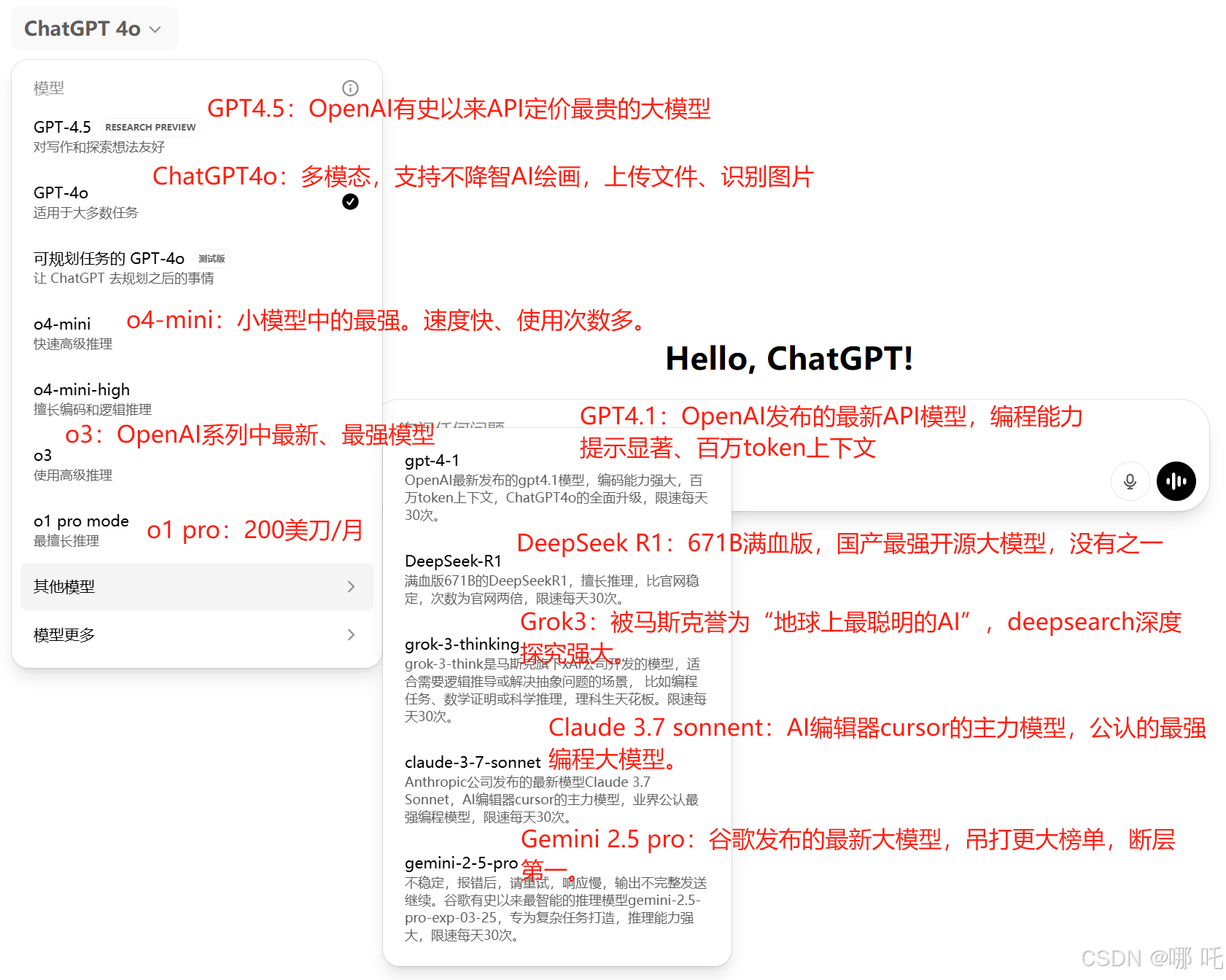
Task: Click the grok-3-thinking 理科生天花板 description text
Action: pyautogui.click(x=556, y=691)
